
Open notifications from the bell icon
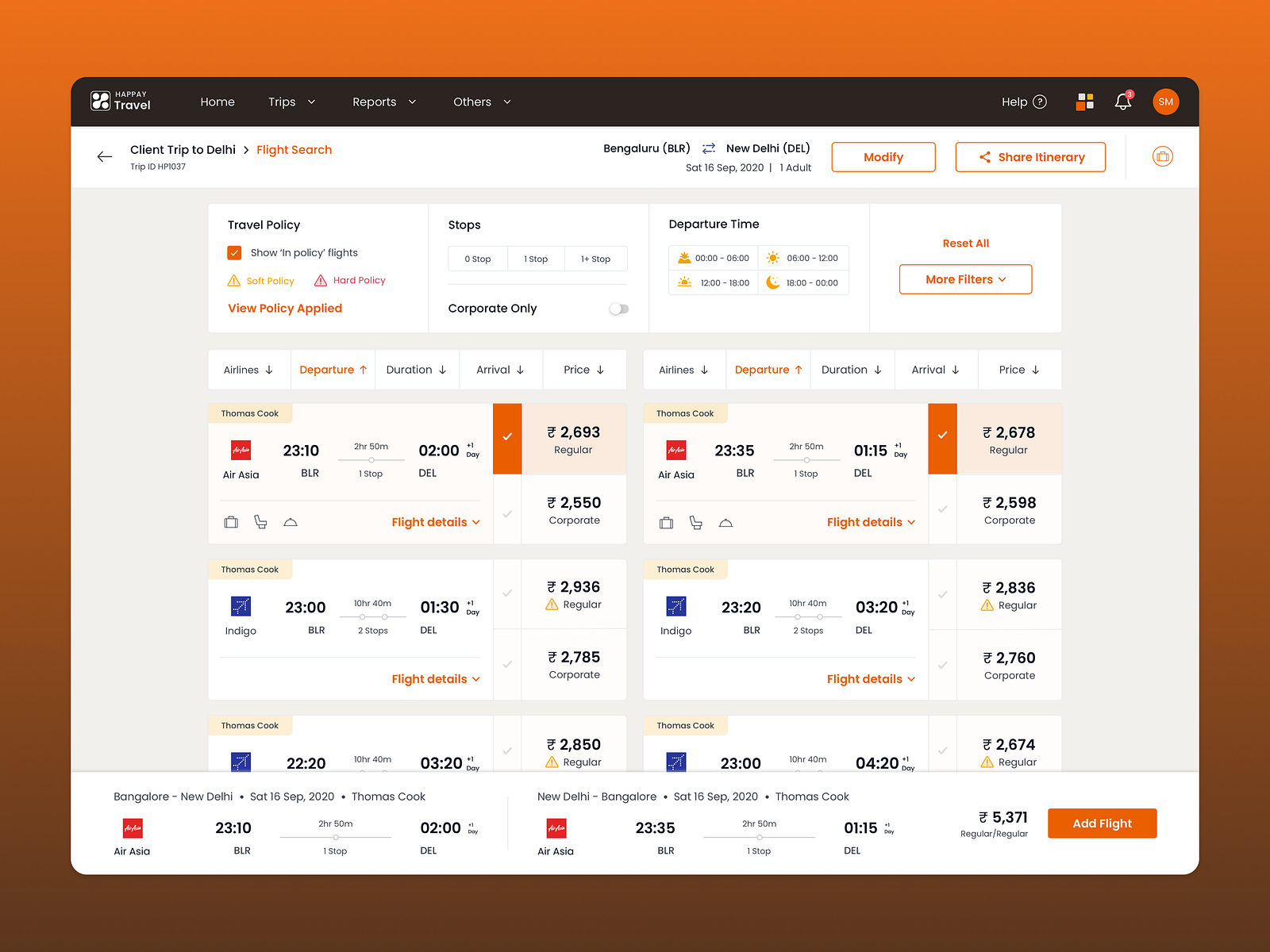click(1122, 102)
